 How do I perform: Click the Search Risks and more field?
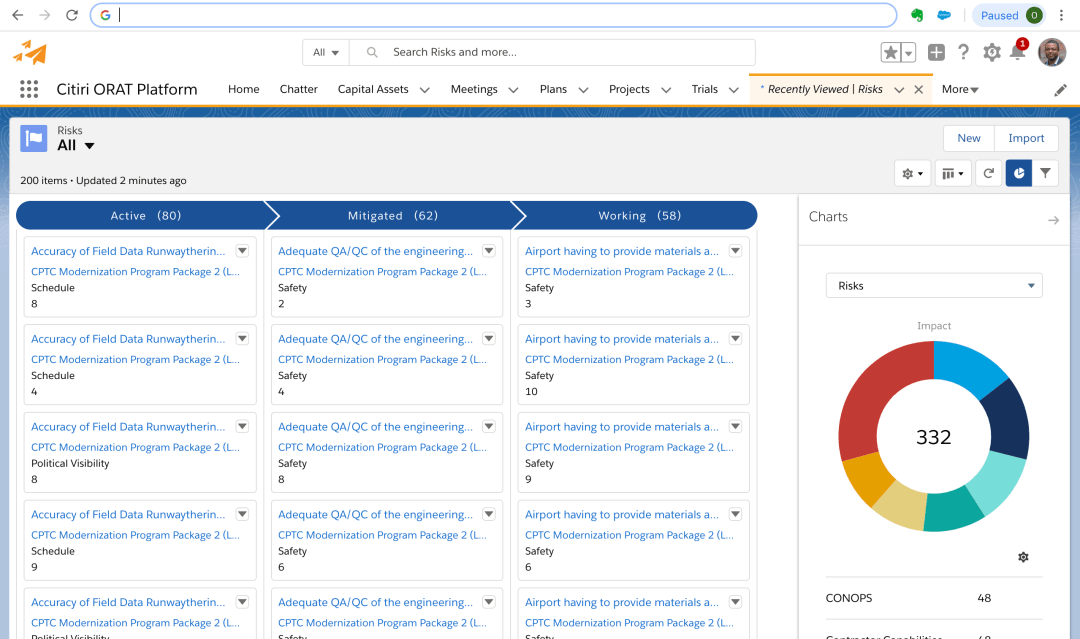pyautogui.click(x=552, y=52)
